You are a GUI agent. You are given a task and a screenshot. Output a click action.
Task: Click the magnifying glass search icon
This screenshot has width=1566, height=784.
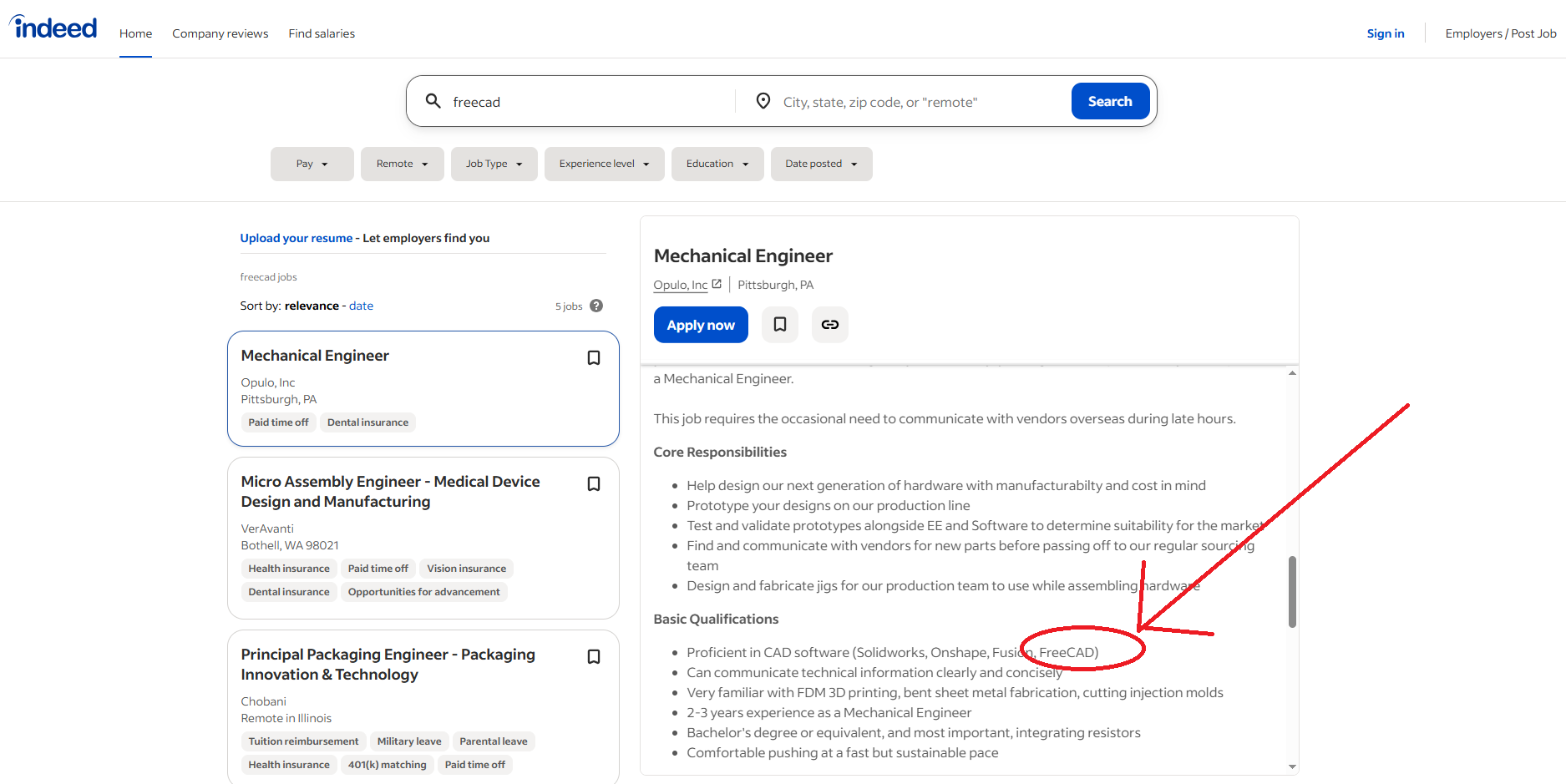(433, 101)
